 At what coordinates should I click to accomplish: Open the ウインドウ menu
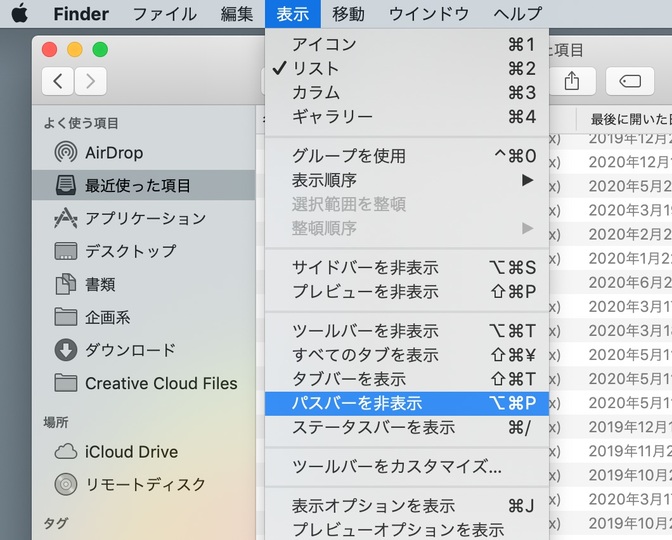[429, 14]
